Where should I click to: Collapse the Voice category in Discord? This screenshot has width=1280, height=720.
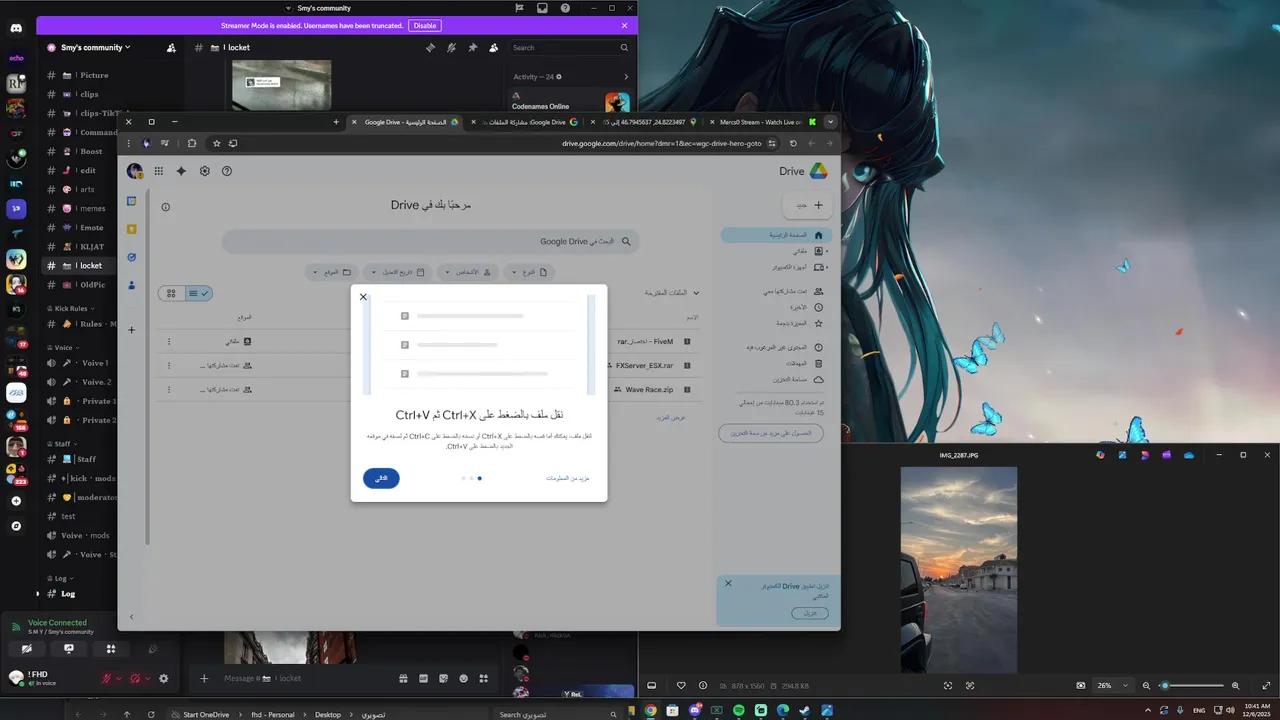(x=62, y=347)
